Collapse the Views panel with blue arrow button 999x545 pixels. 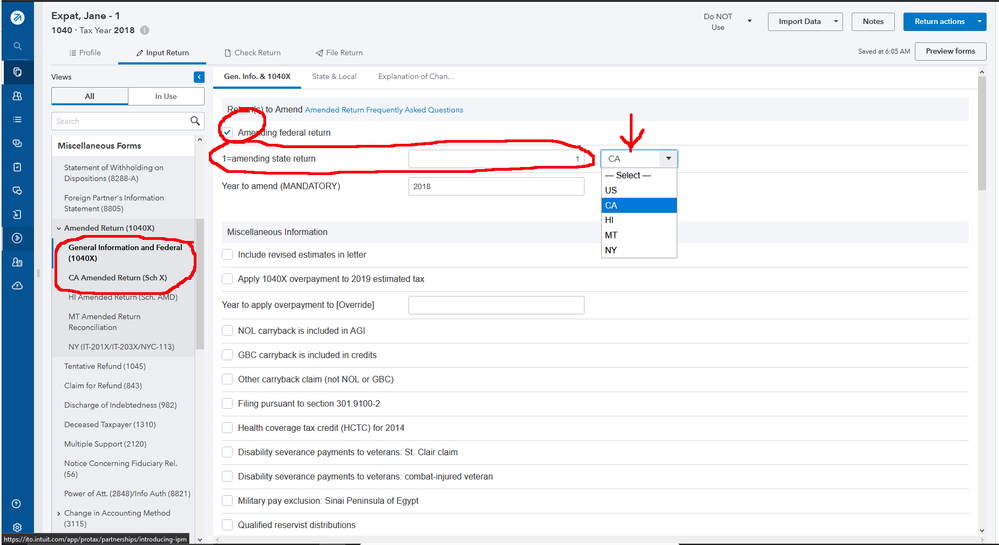tap(199, 77)
